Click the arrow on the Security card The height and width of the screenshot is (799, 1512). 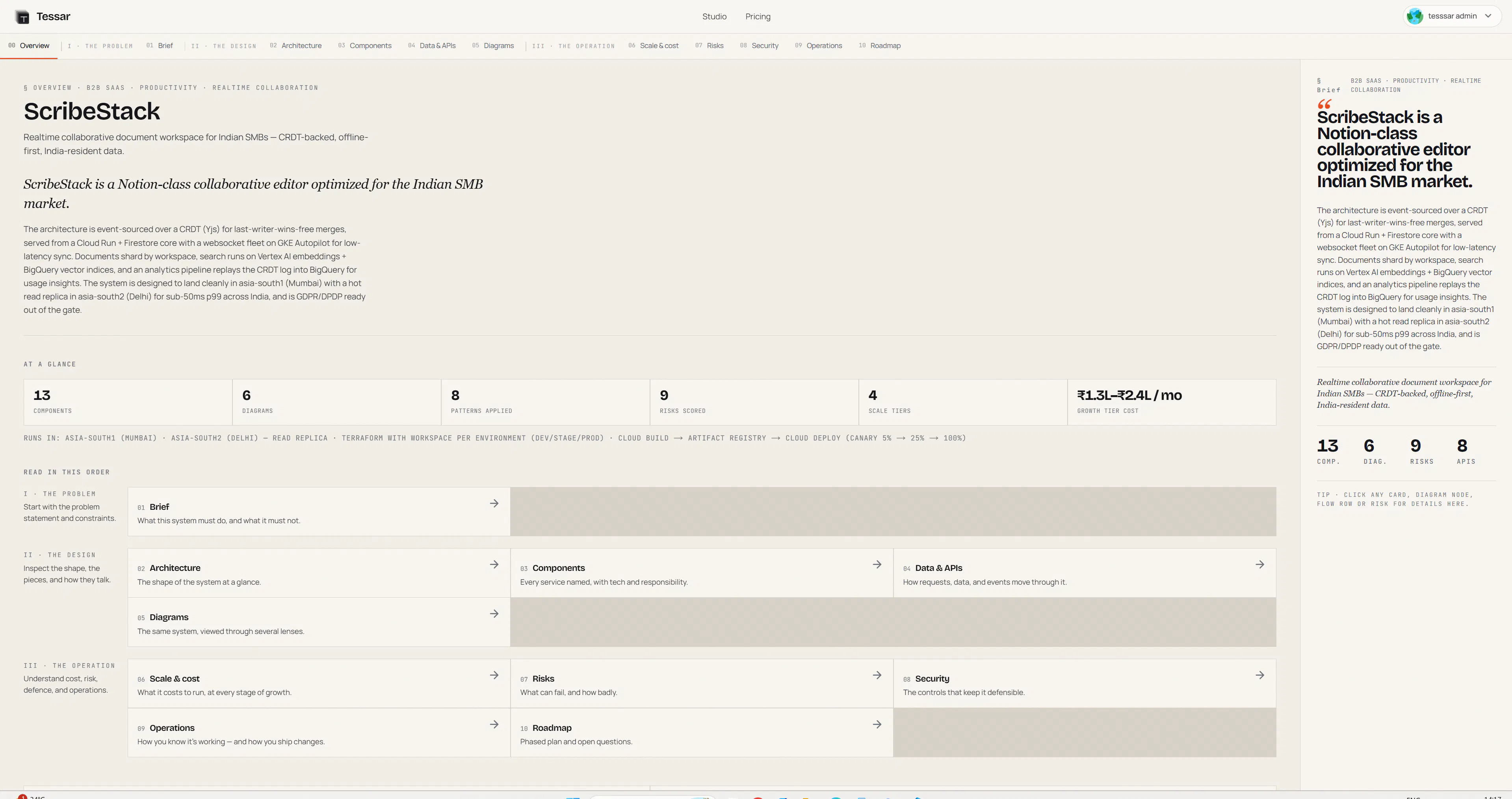[x=1259, y=676]
